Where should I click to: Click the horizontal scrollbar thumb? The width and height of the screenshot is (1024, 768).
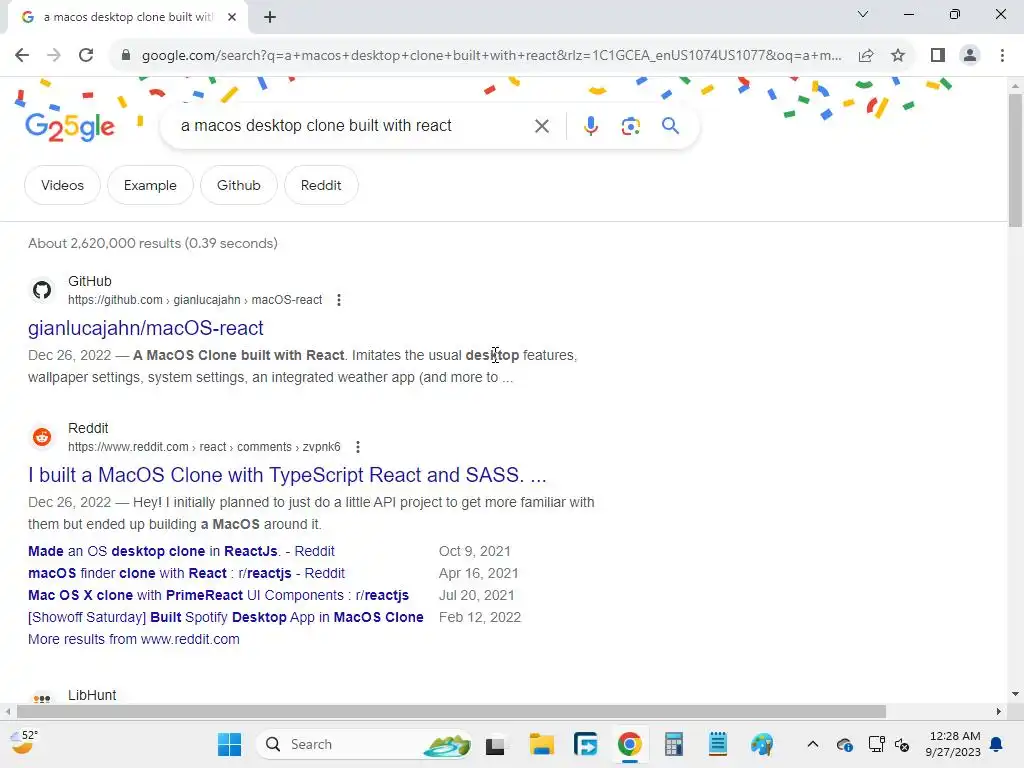451,711
